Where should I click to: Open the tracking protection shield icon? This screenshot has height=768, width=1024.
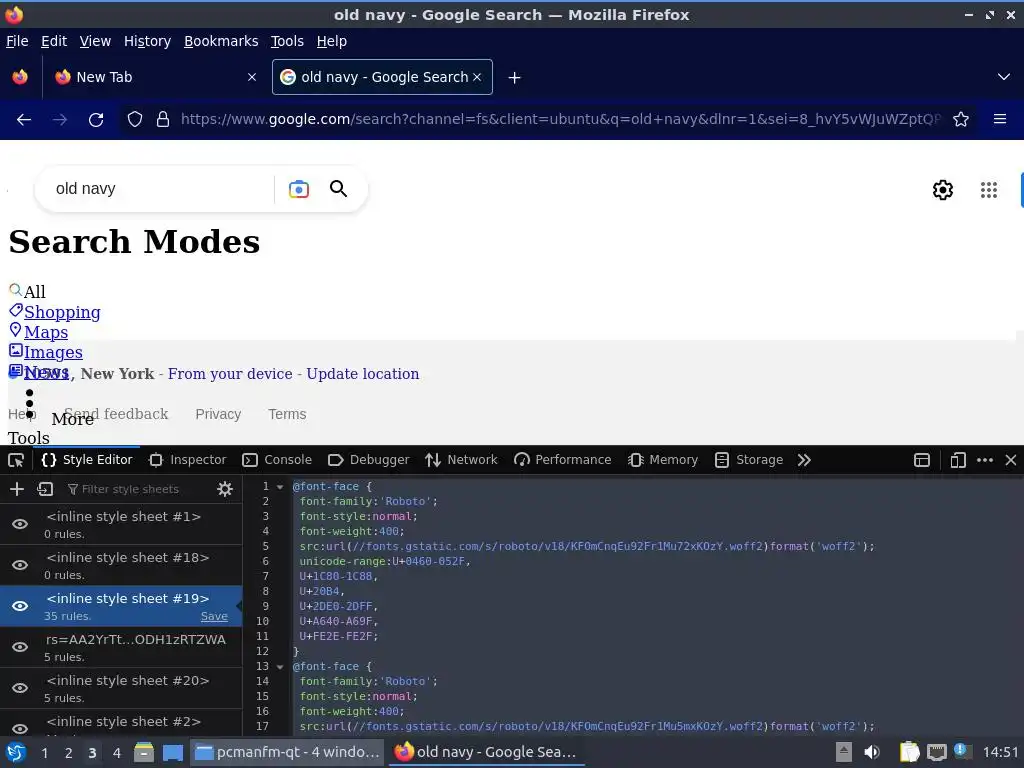coord(135,120)
